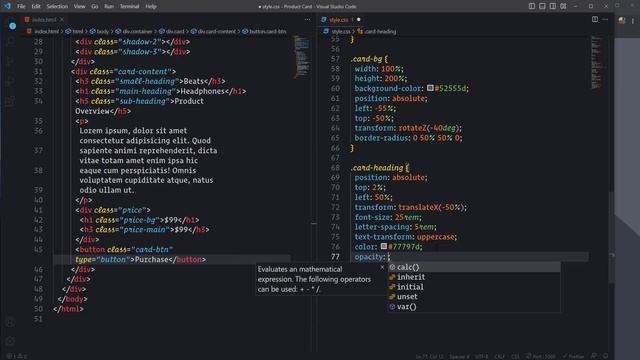Open the Selection menu
This screenshot has width=640, height=360.
(x=57, y=7)
